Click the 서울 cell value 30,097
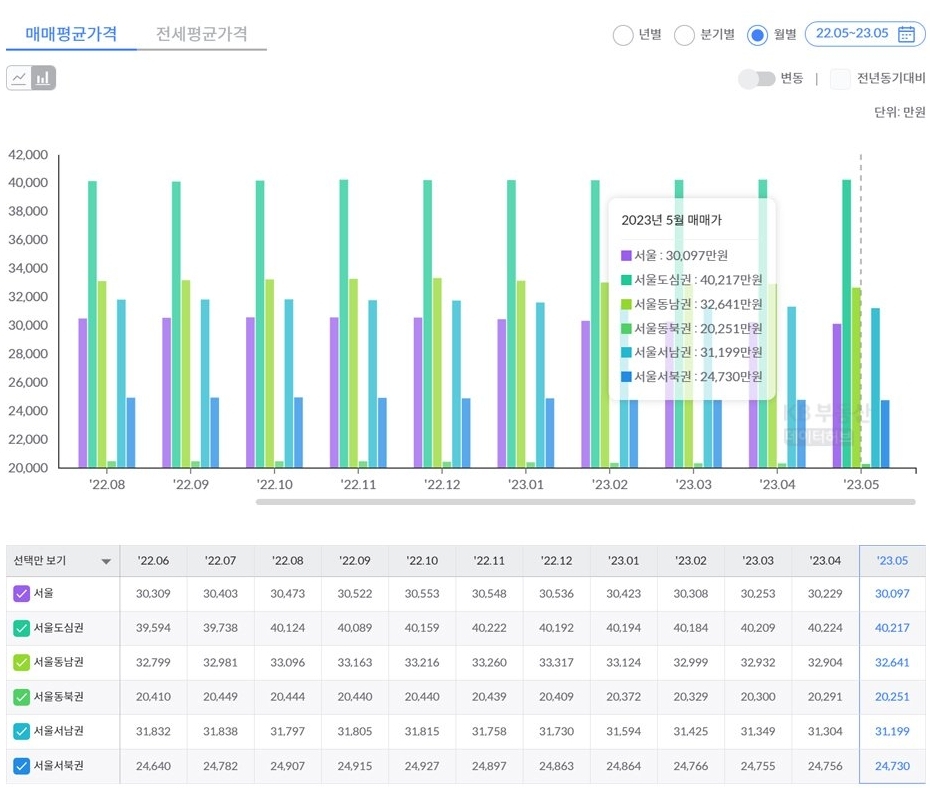This screenshot has width=930, height=788. click(892, 594)
